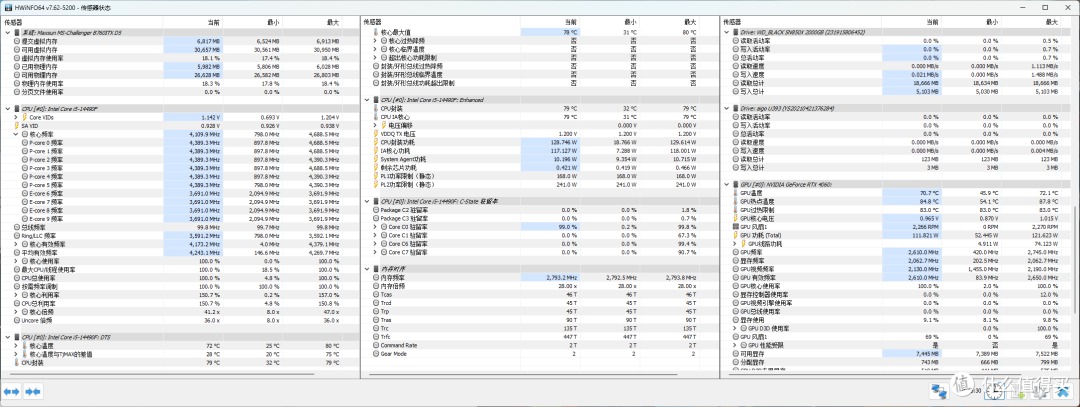This screenshot has width=1080, height=407.
Task: Select the Trfc timing row
Action: 539,336
